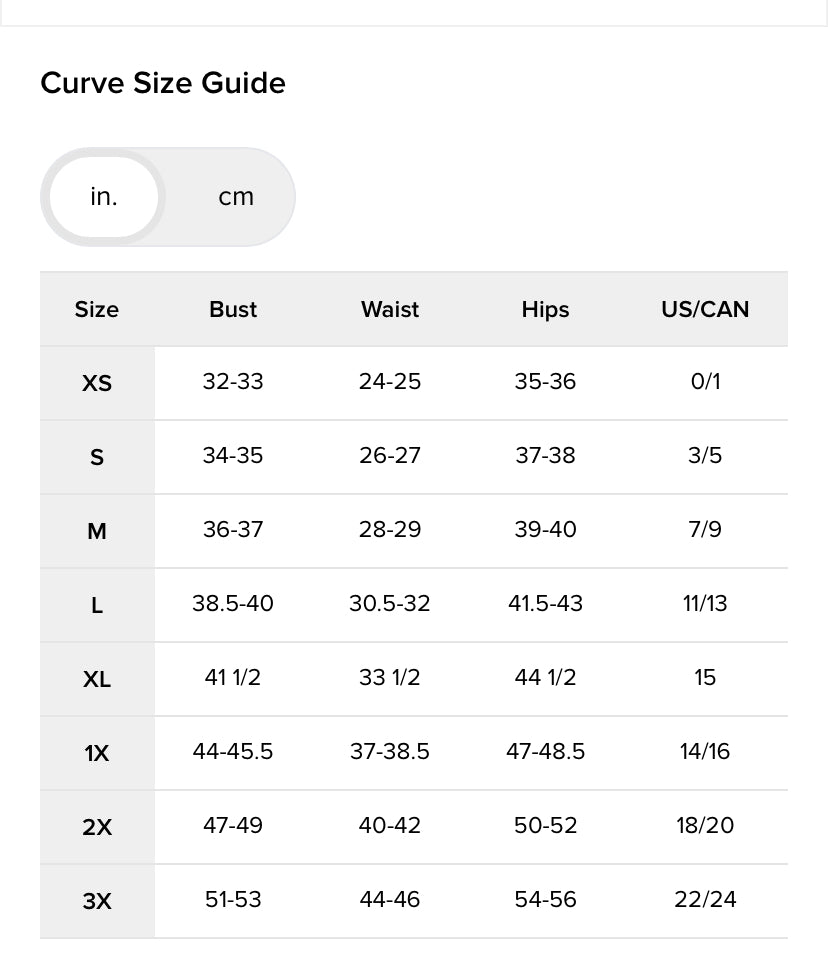
Task: Click the 22/24 US/CAN size cell
Action: pyautogui.click(x=705, y=899)
